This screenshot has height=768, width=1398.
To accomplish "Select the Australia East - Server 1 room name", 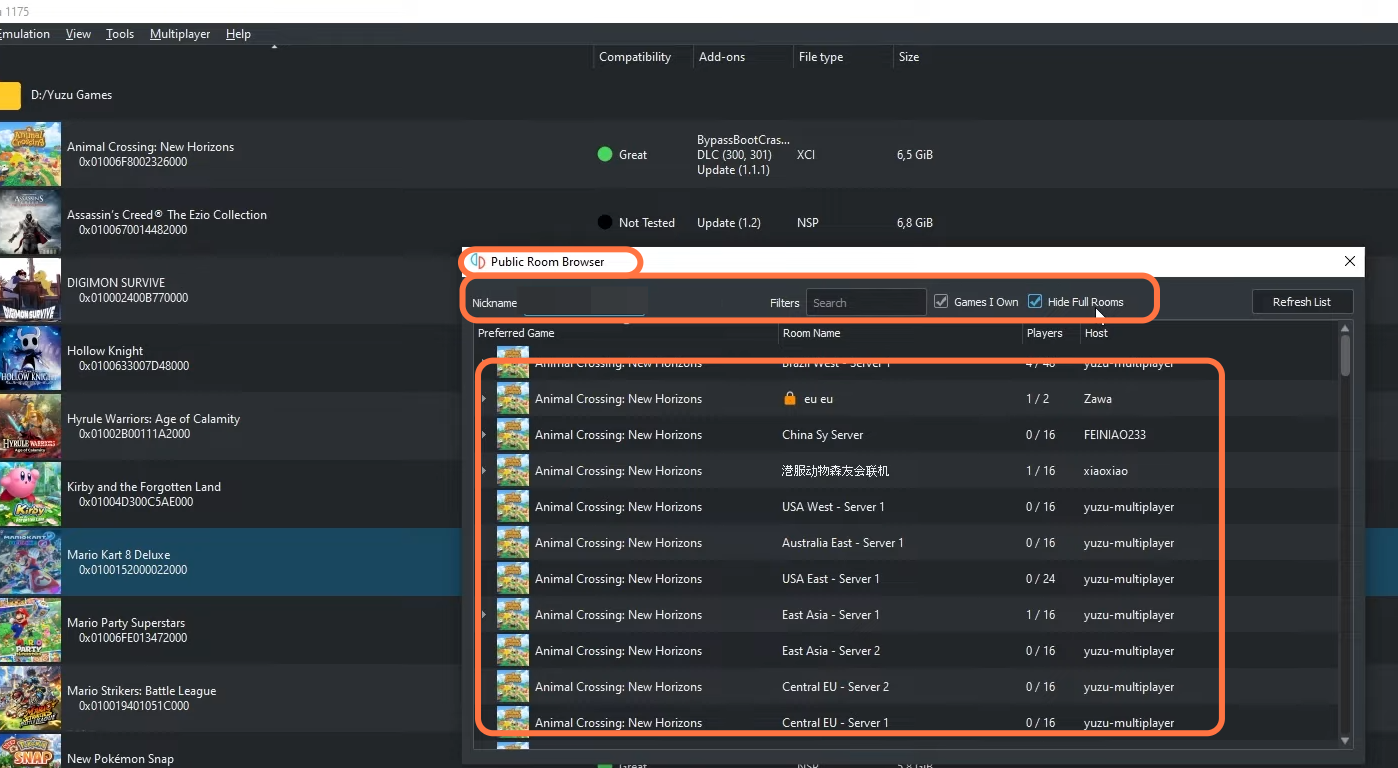I will click(843, 543).
